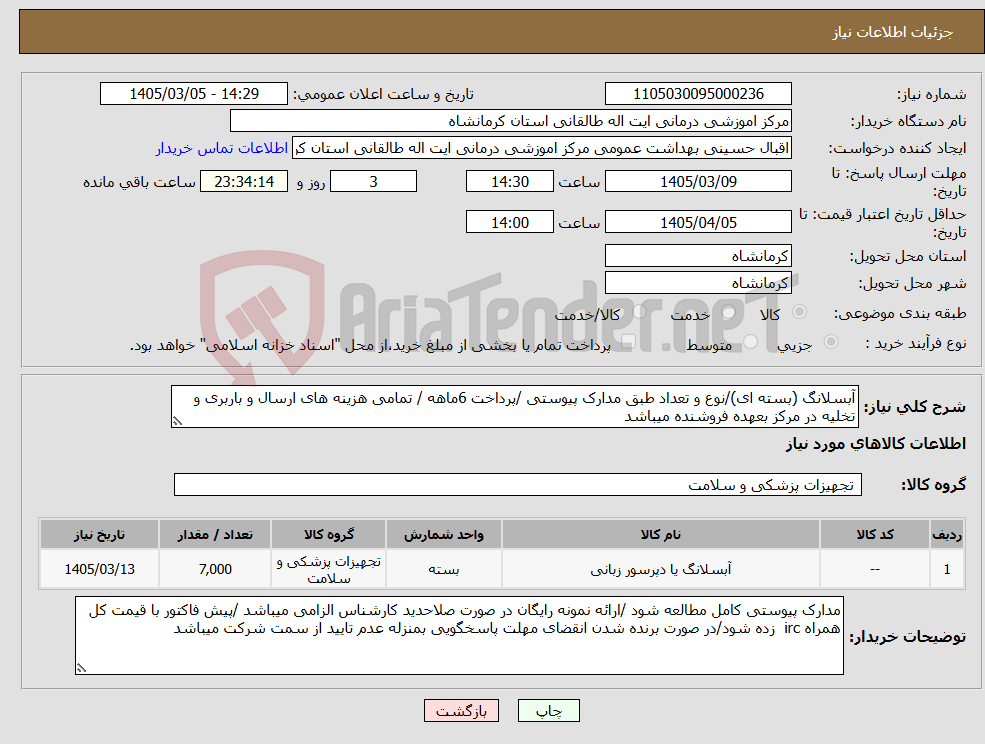Click the need date cell 1405/03/13

pyautogui.click(x=99, y=569)
